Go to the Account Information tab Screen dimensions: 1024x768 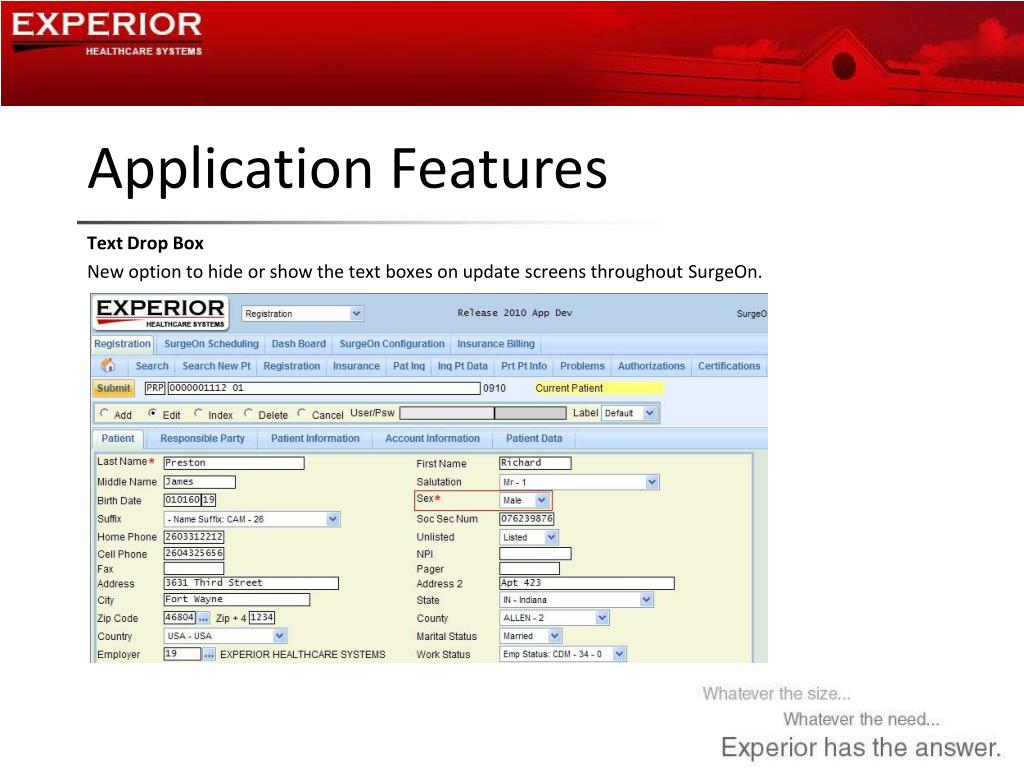[432, 438]
